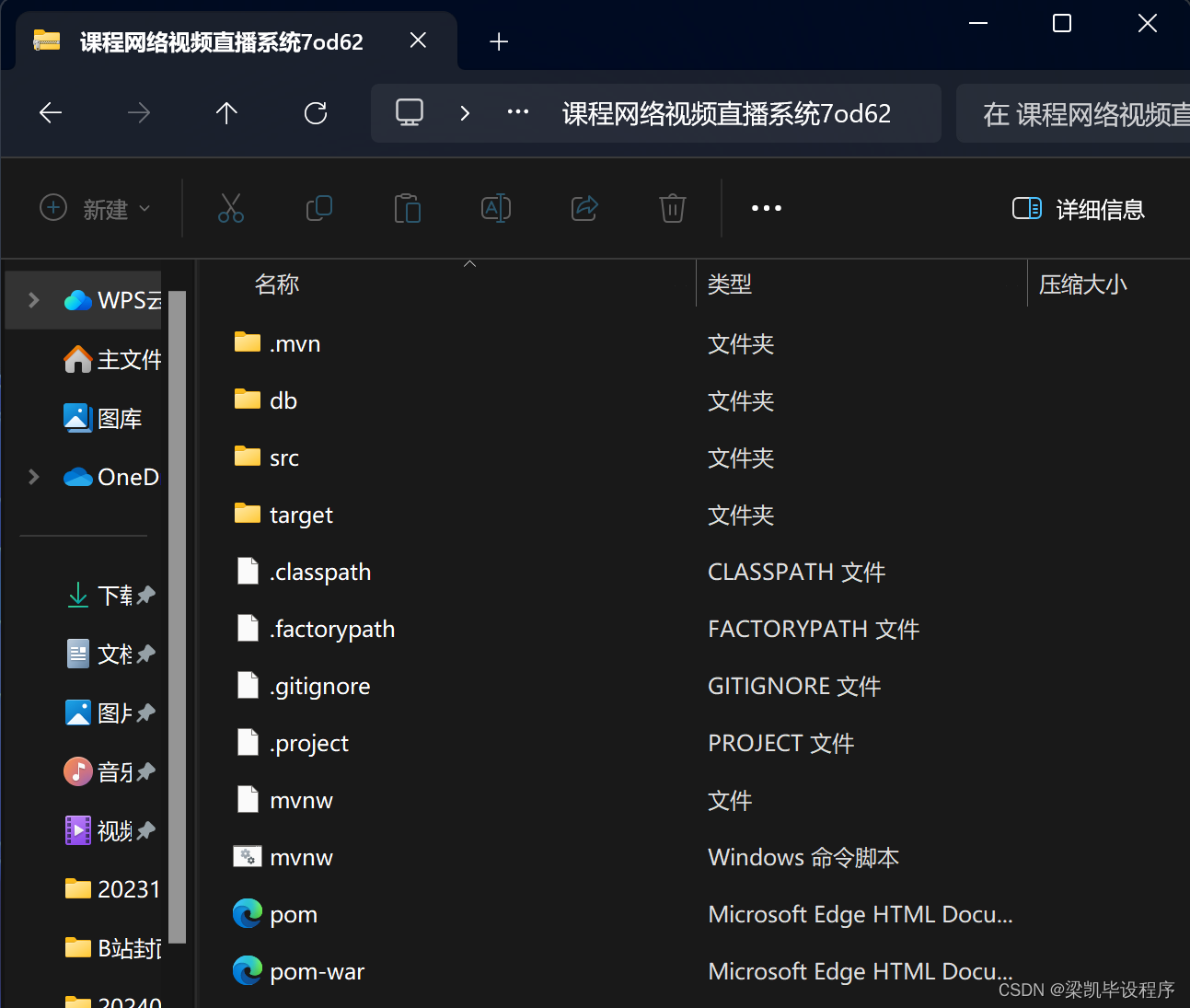The height and width of the screenshot is (1008, 1190).
Task: Expand the 新建 new item menu
Action: (96, 209)
